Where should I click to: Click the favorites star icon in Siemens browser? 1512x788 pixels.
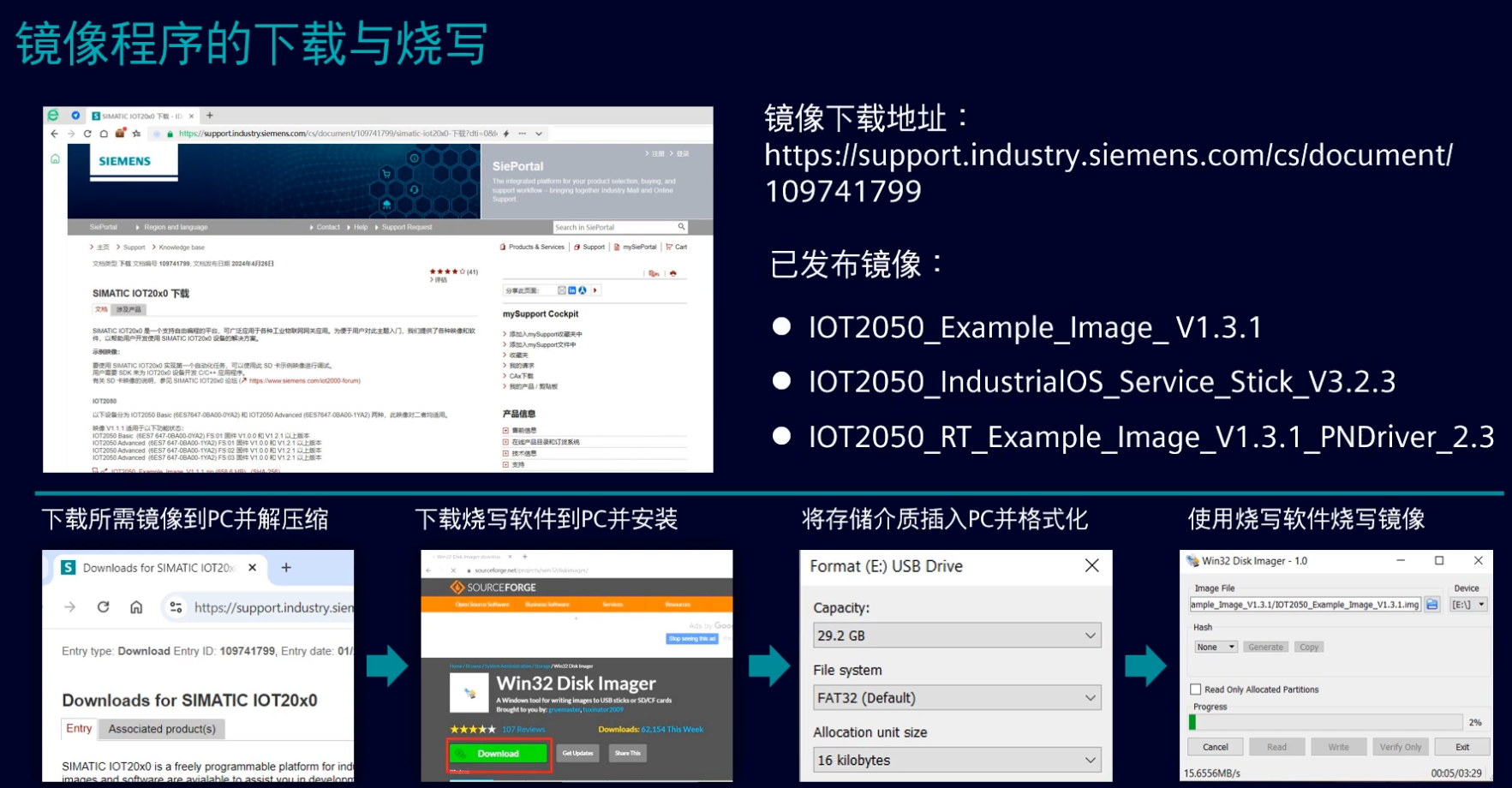pos(136,134)
